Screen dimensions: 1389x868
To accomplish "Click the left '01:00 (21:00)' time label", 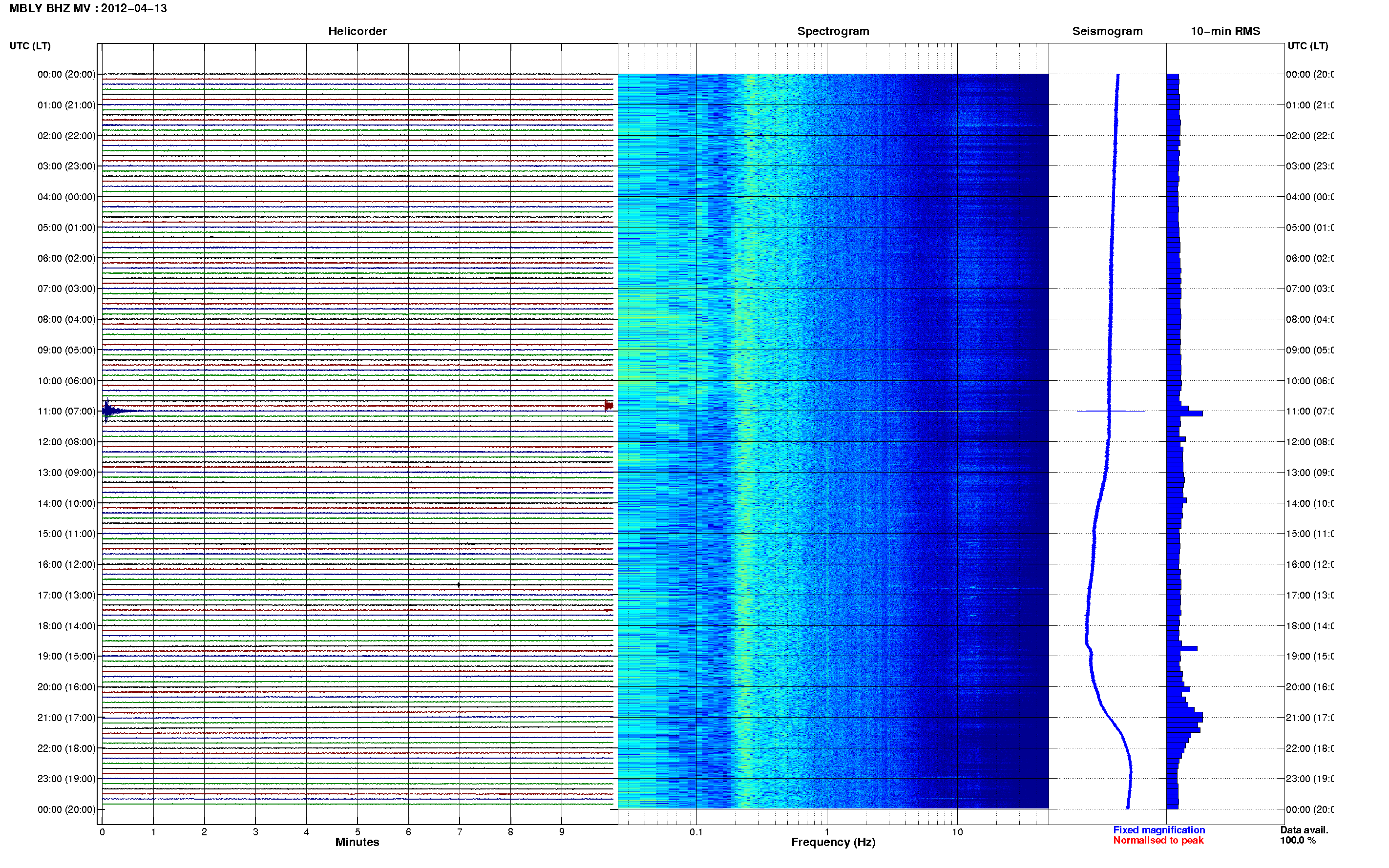I will pyautogui.click(x=66, y=105).
